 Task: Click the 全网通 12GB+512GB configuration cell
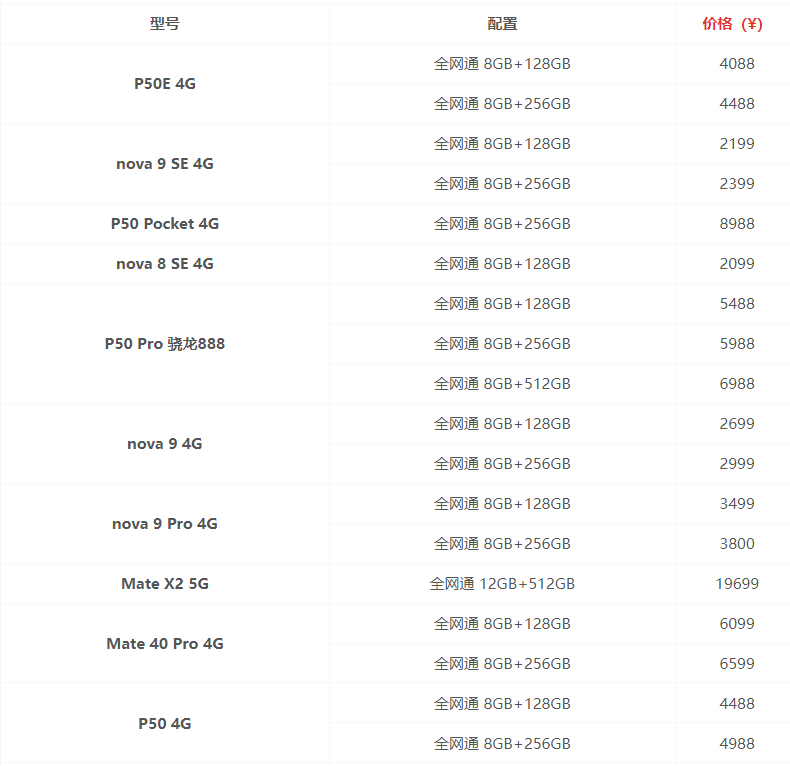point(502,584)
